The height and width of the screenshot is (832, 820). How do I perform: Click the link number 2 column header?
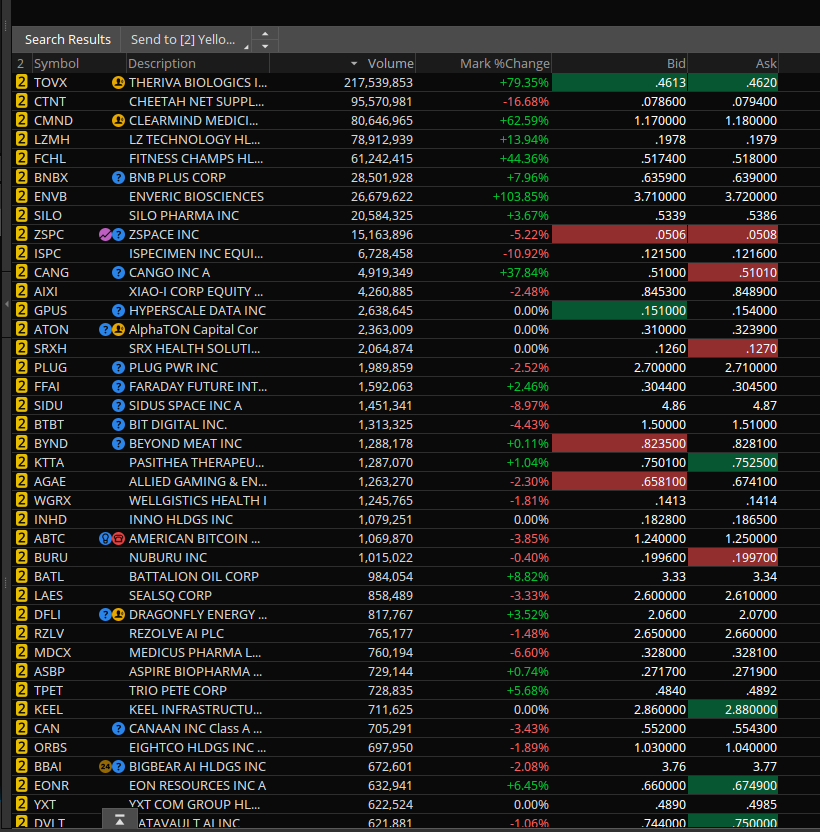[x=21, y=64]
